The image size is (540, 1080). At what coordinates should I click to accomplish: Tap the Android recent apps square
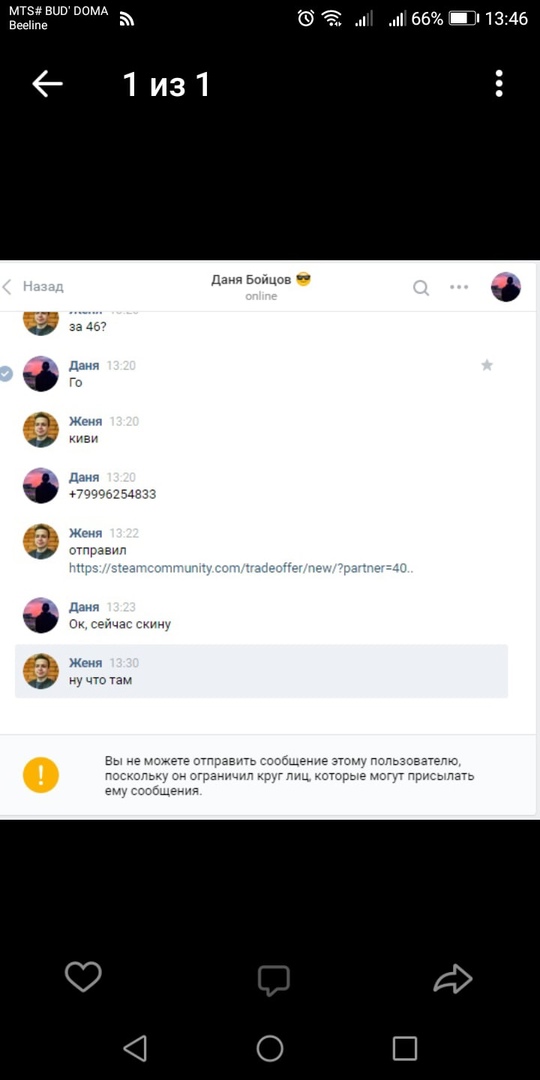tap(405, 1048)
